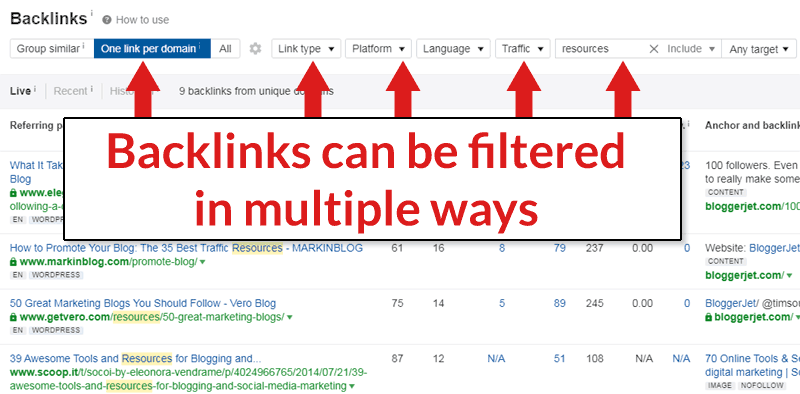Click the Backlinks page heading
Viewport: 800px width, 394px height.
click(x=48, y=19)
